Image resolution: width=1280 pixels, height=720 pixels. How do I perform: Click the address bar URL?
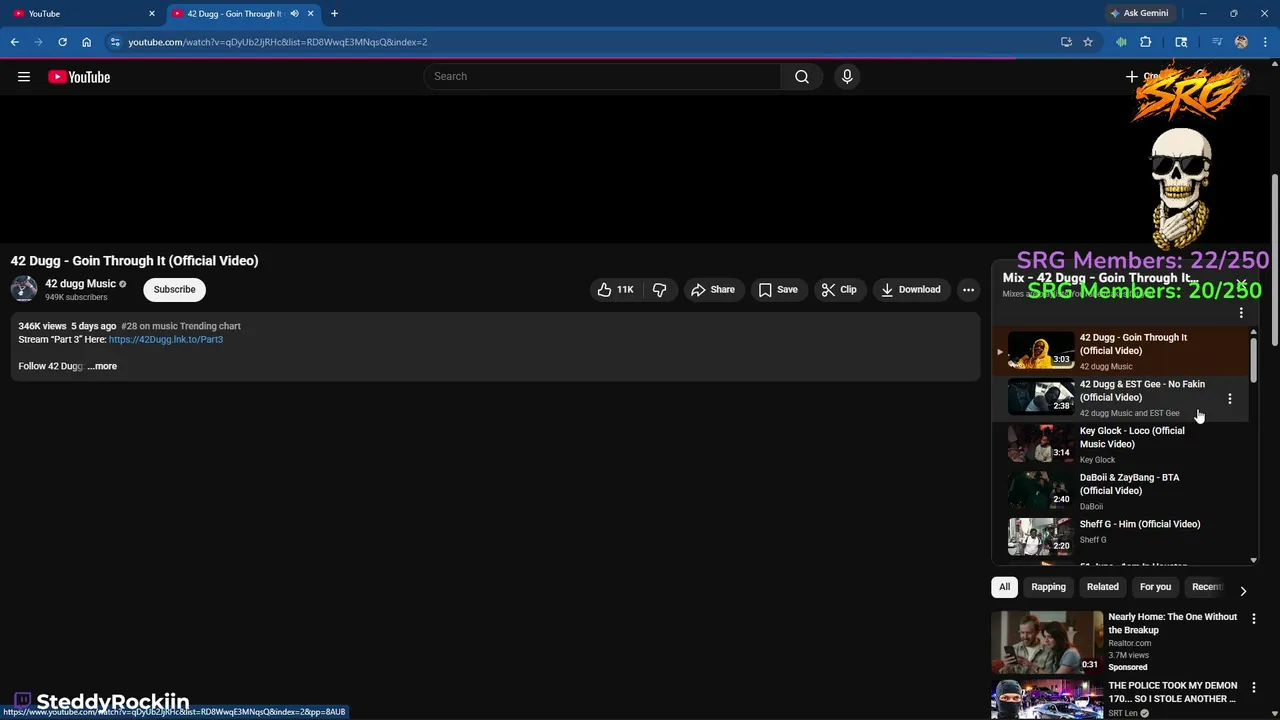tap(278, 42)
